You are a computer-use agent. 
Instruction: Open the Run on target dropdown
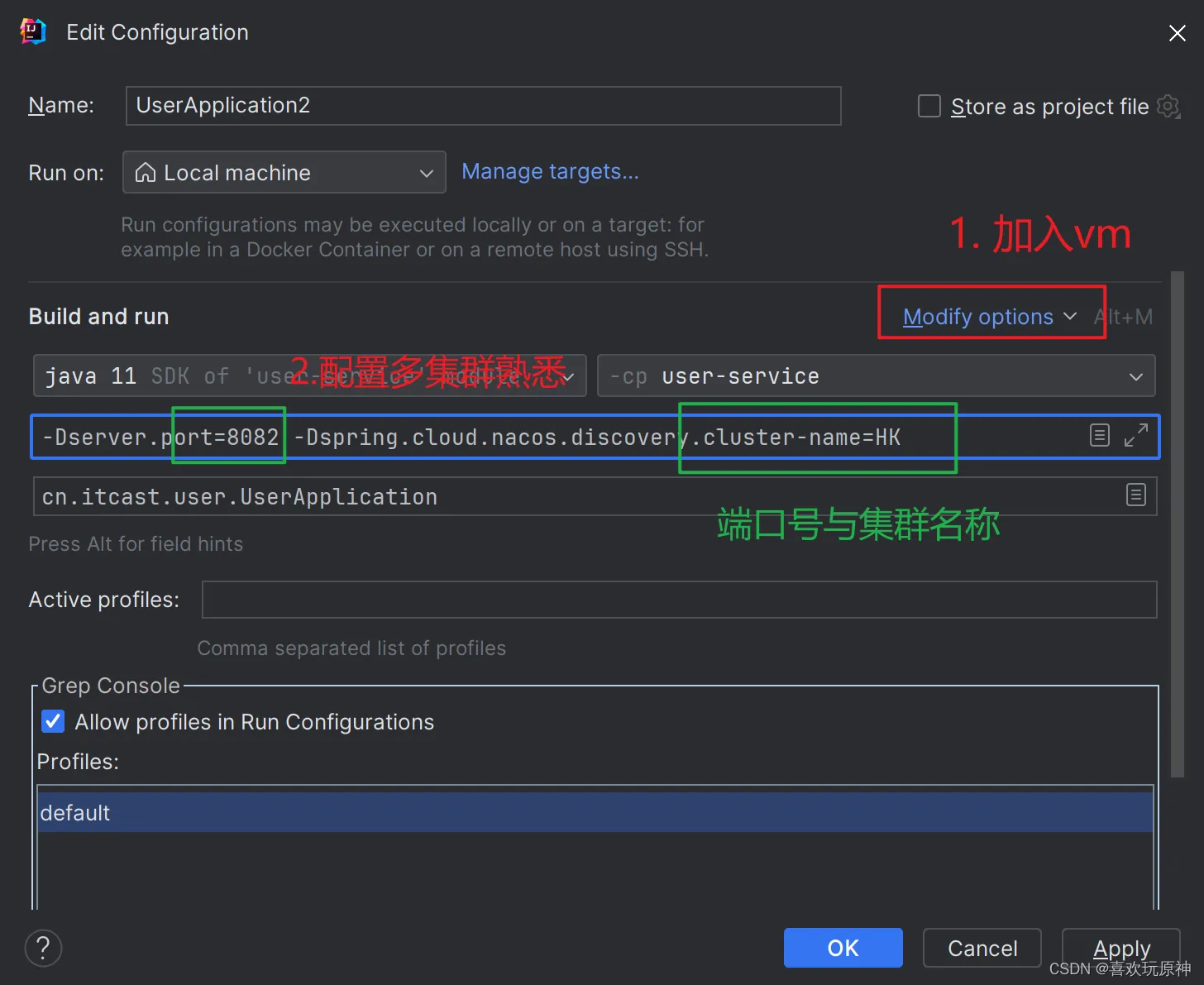tap(427, 172)
